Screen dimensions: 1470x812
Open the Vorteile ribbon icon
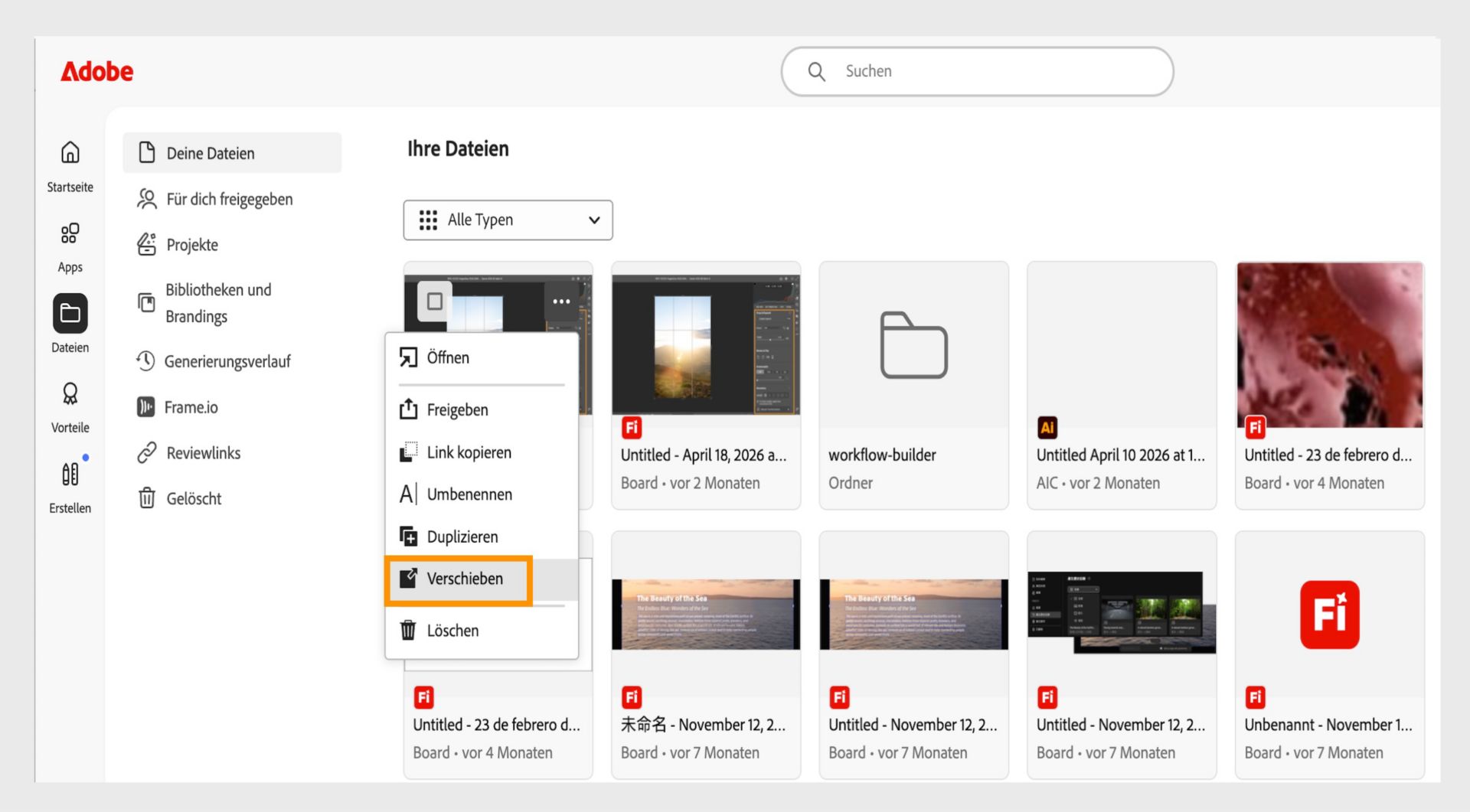[x=70, y=393]
